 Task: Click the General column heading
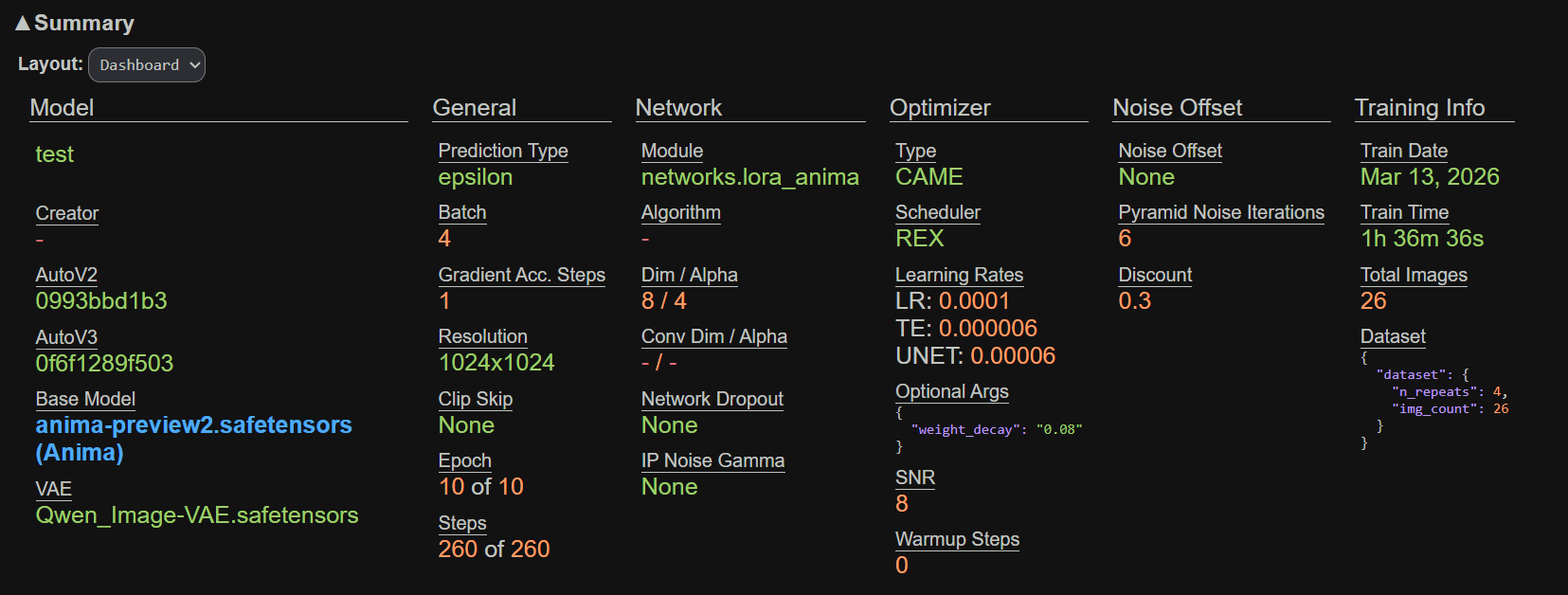tap(475, 108)
